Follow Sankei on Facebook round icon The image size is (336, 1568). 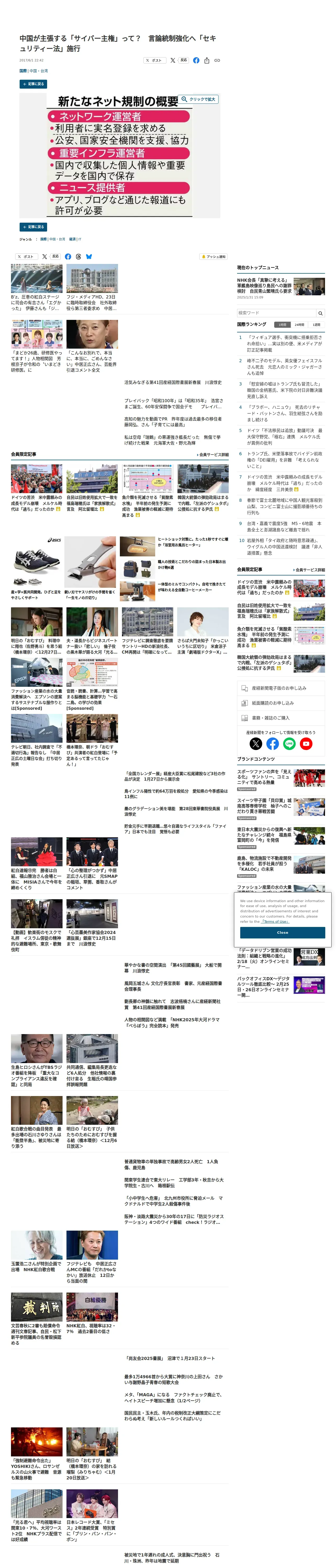[x=273, y=743]
